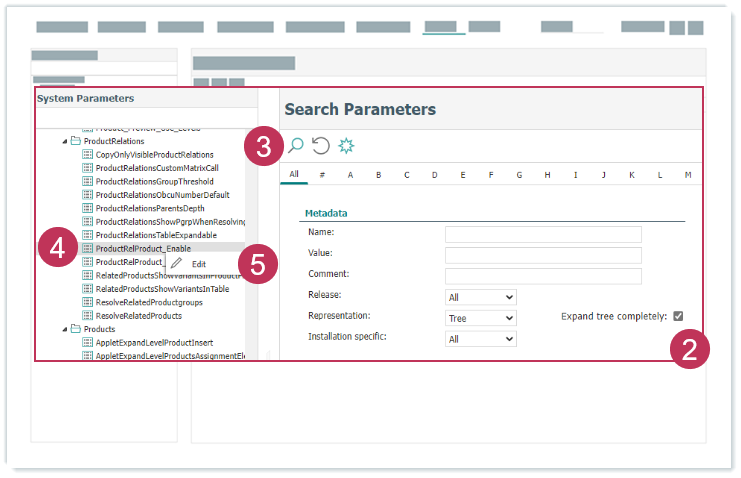741x478 pixels.
Task: Collapse the ProductRelations tree node
Action: tap(65, 141)
